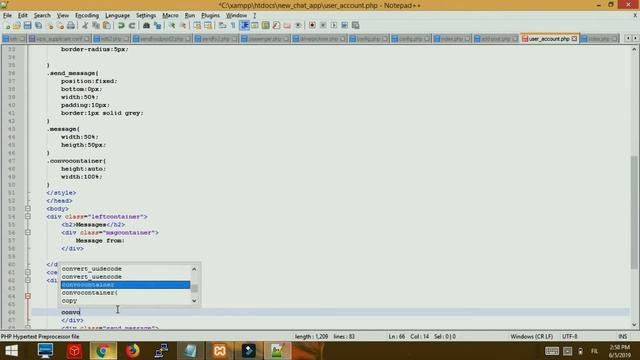The width and height of the screenshot is (640, 360).
Task: Toggle the highlighted Indent Guide button
Action: pyautogui.click(x=244, y=26)
